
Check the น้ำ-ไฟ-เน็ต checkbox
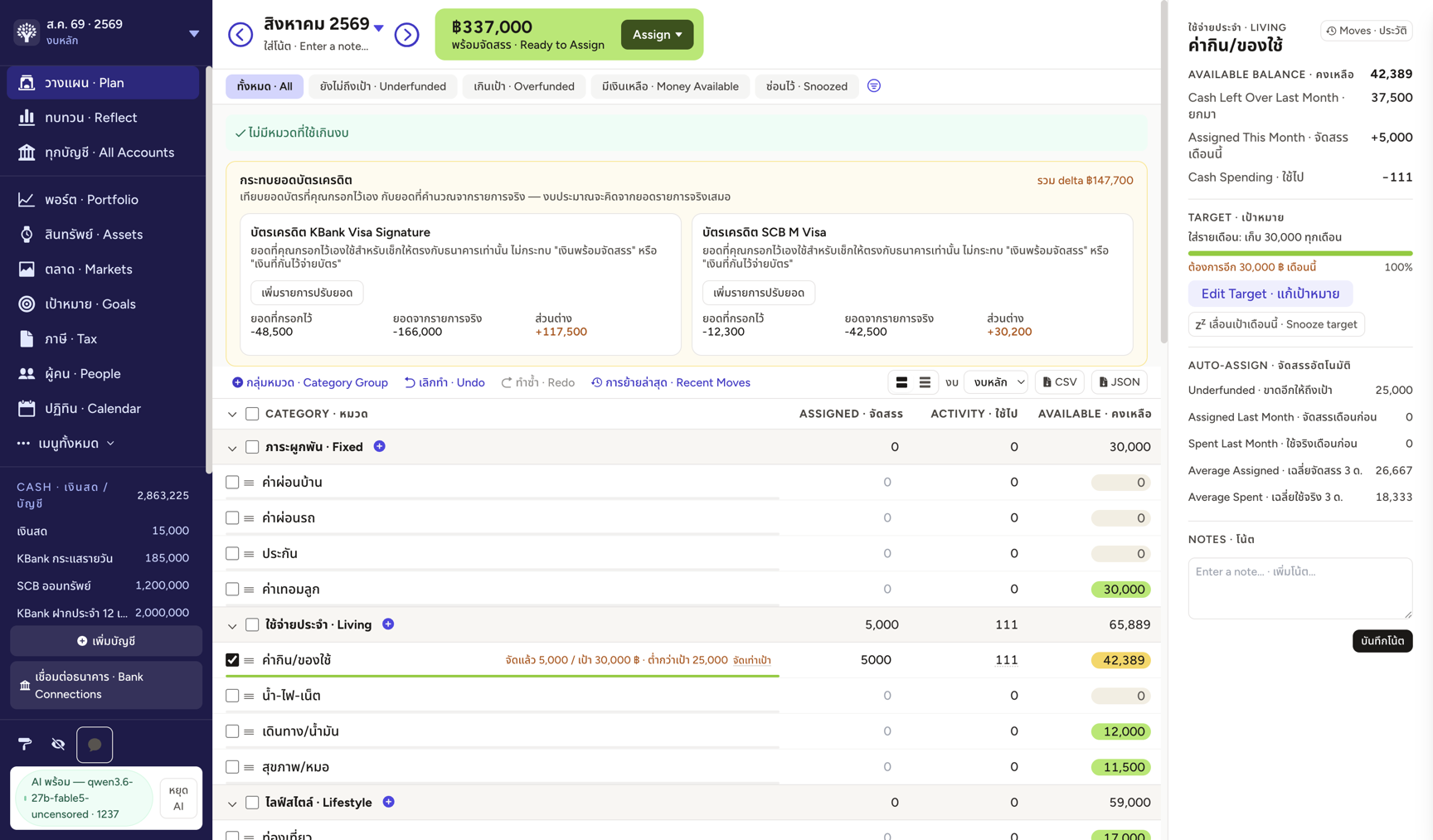point(232,696)
